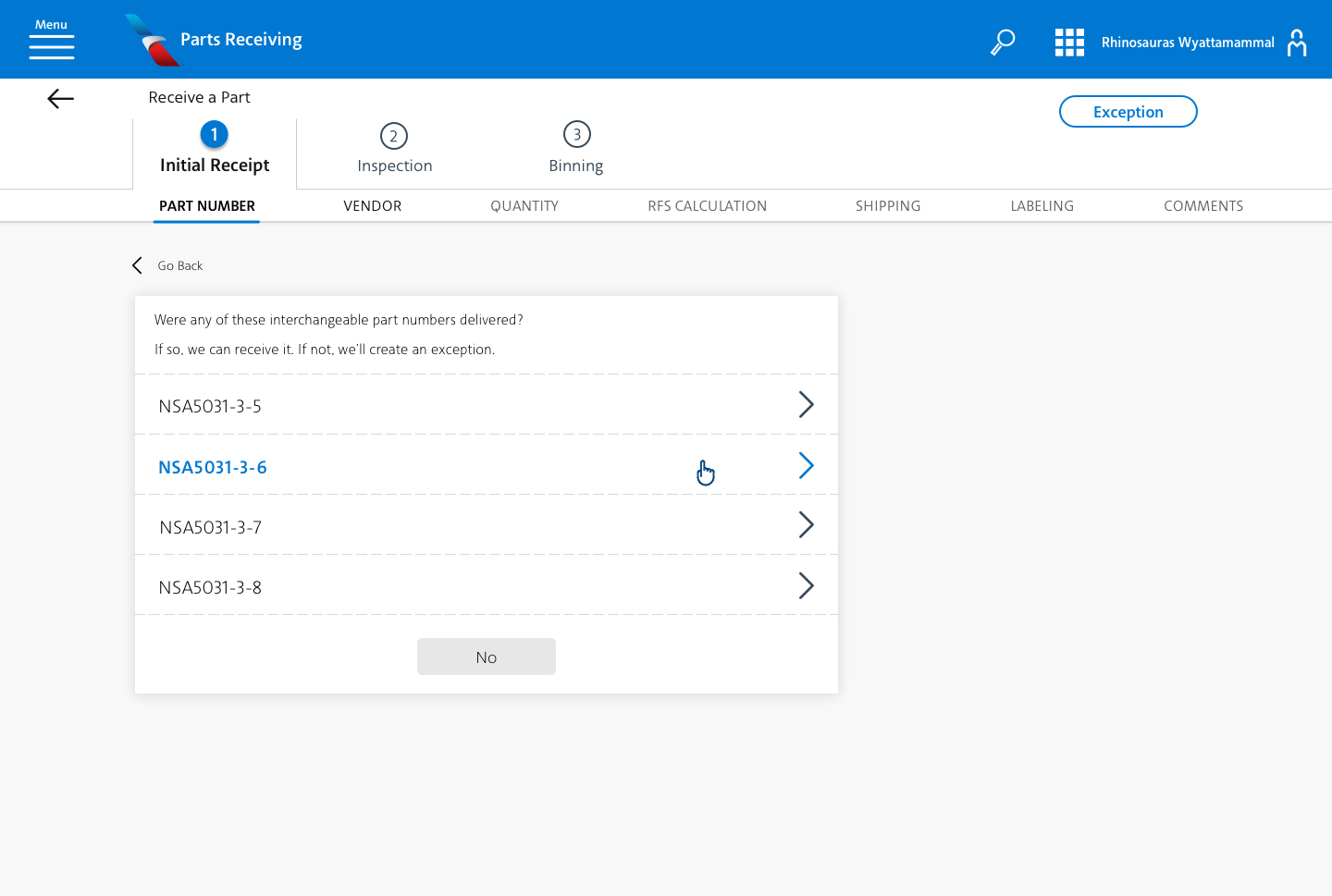The height and width of the screenshot is (896, 1332).
Task: Select the LABELING tab
Action: (x=1042, y=206)
